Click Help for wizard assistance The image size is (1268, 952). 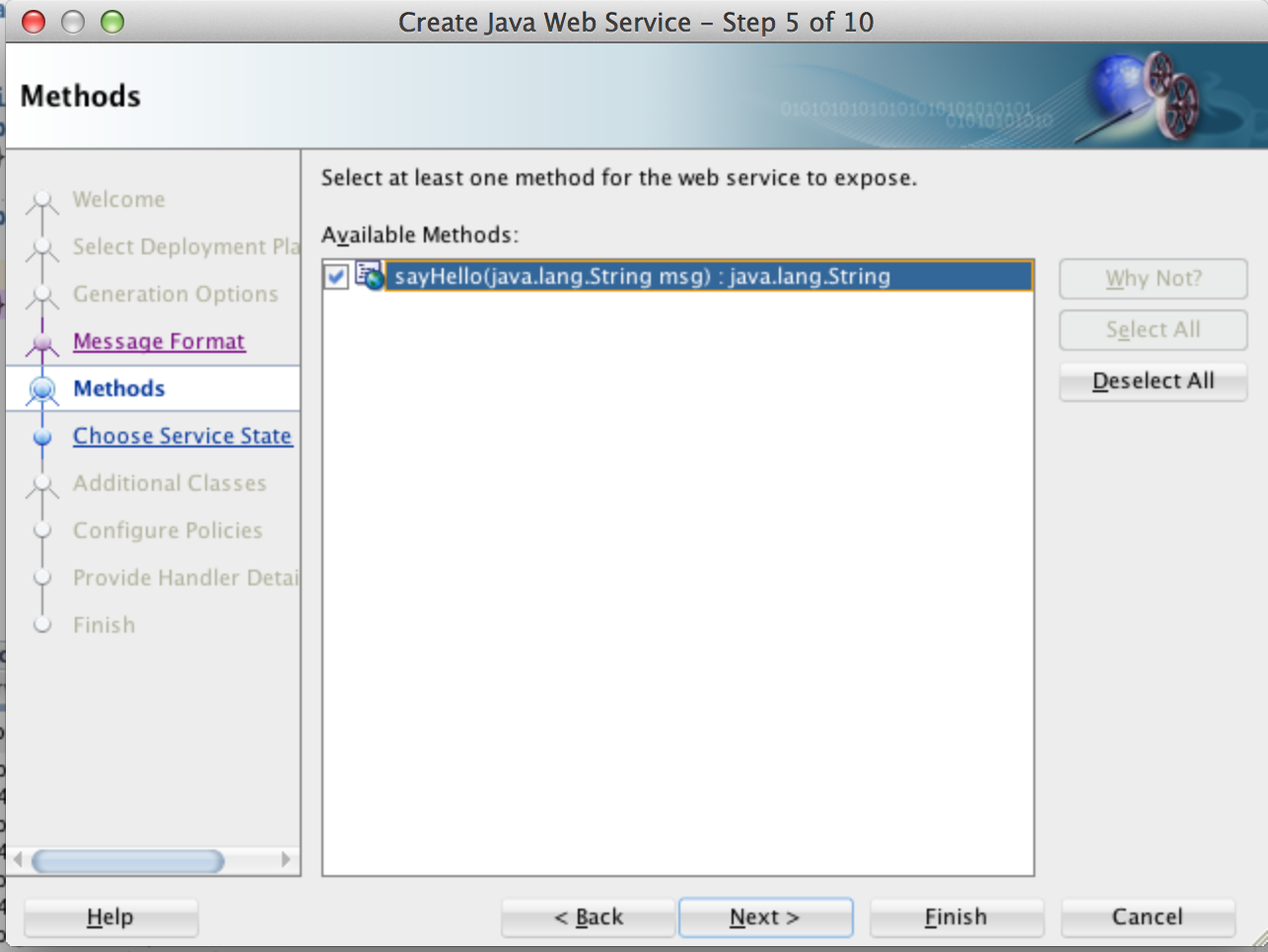coord(109,917)
